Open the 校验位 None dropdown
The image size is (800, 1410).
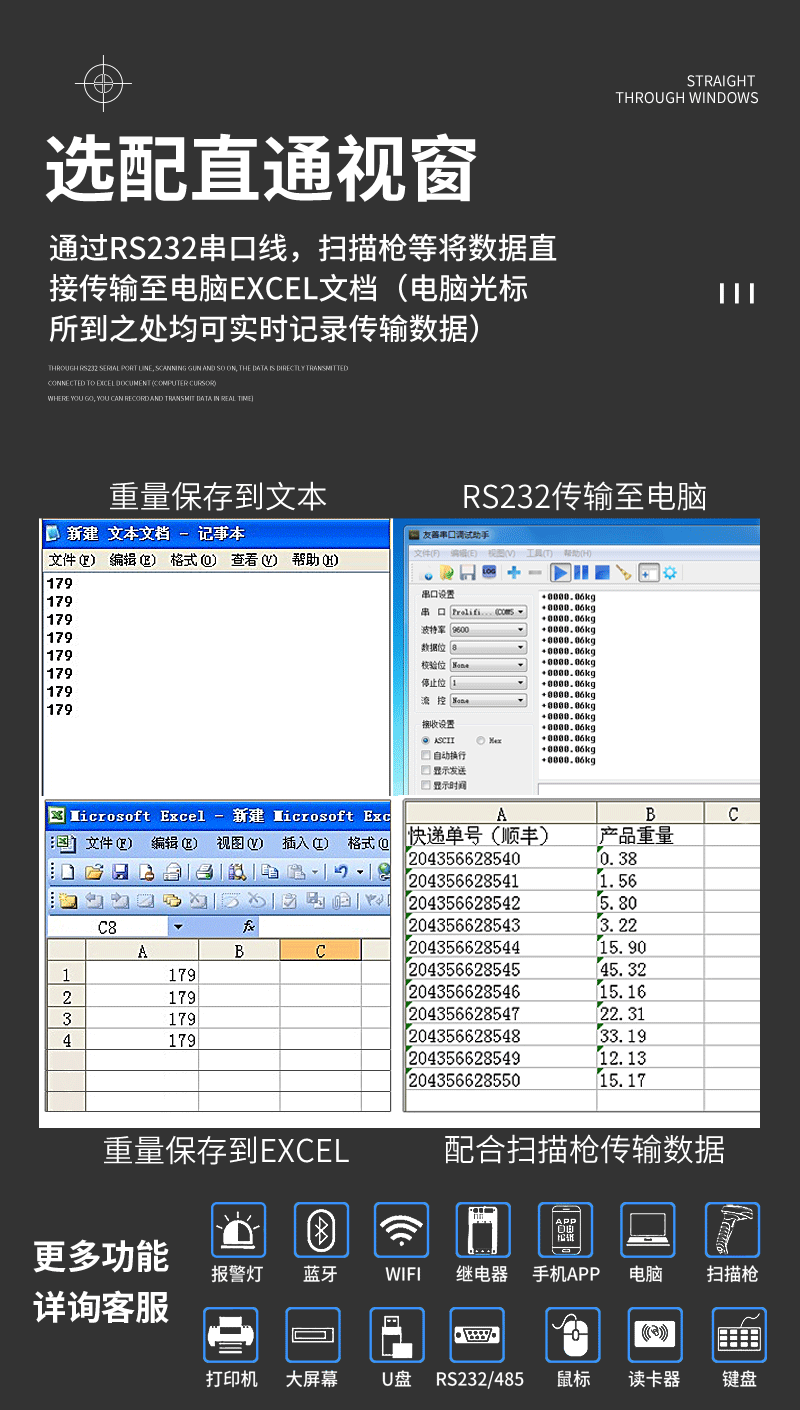coord(520,664)
